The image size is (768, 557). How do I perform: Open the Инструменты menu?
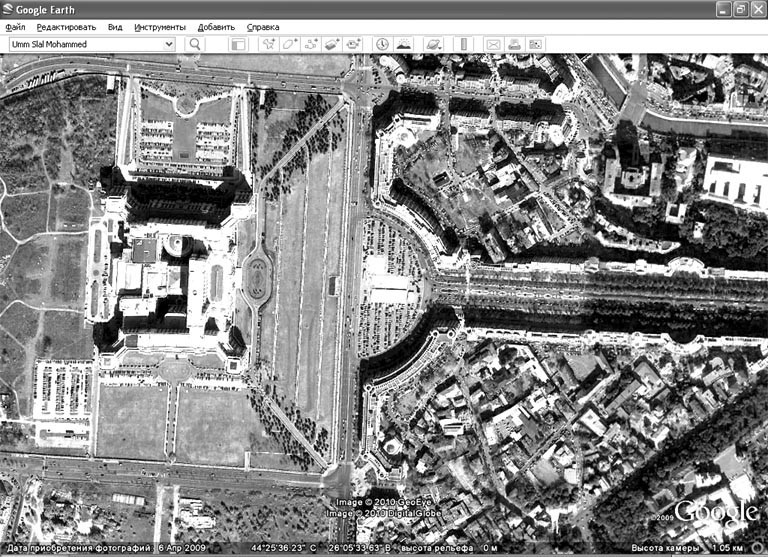pos(160,27)
